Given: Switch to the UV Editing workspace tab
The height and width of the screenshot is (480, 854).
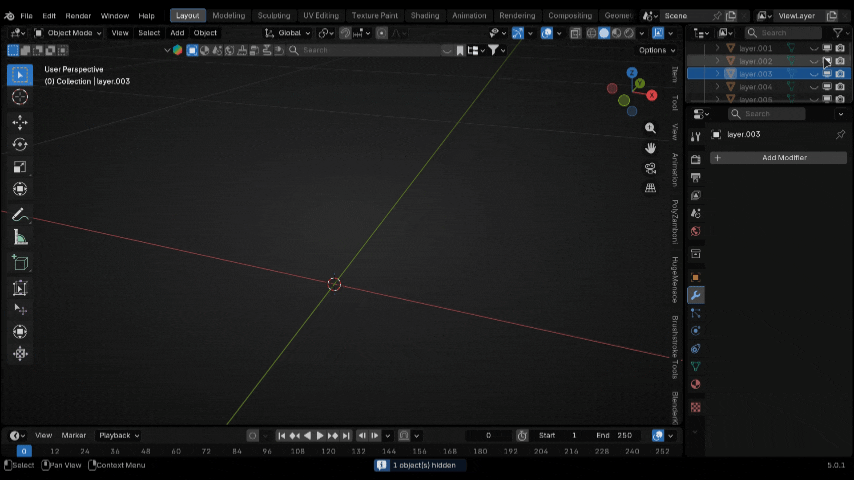Looking at the screenshot, I should 321,16.
